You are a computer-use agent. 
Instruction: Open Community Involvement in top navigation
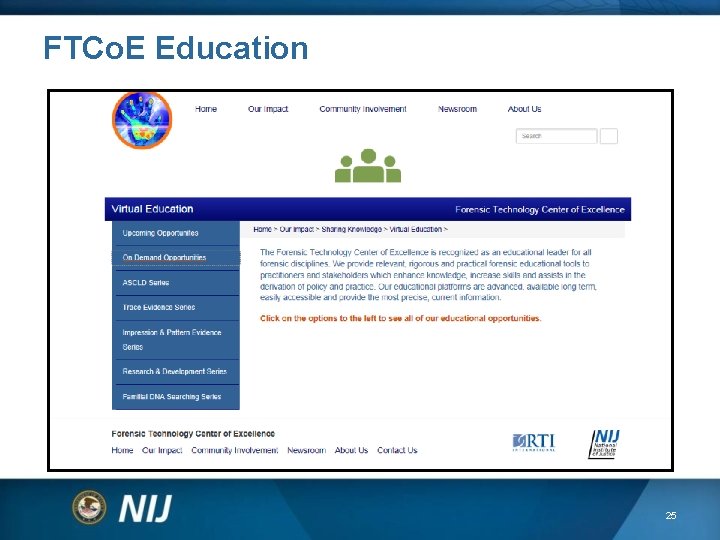click(363, 109)
